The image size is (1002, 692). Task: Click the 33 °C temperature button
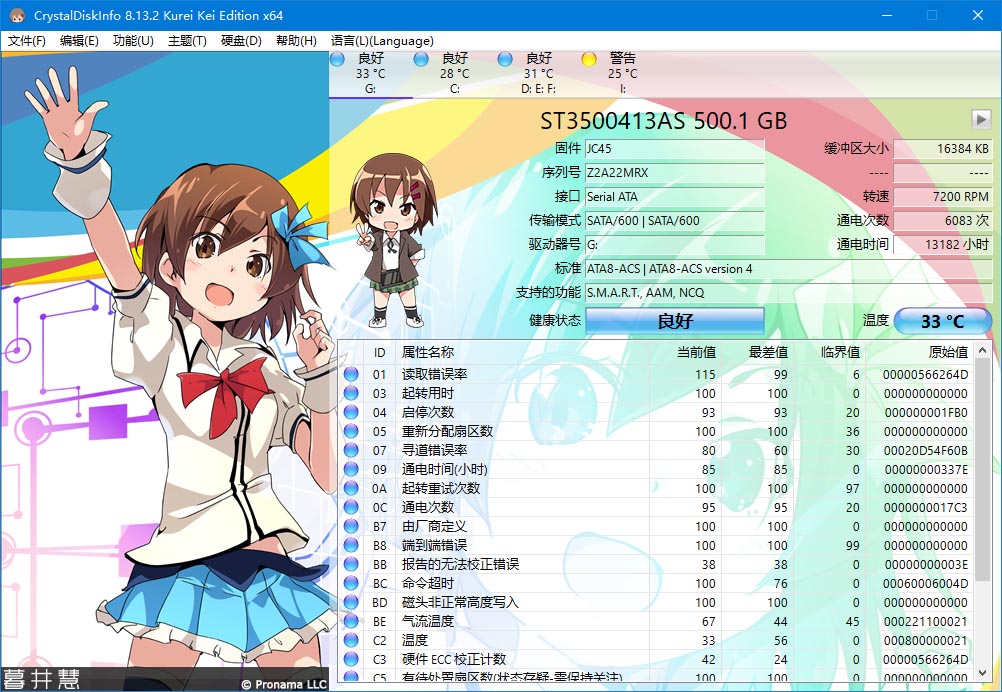point(941,321)
